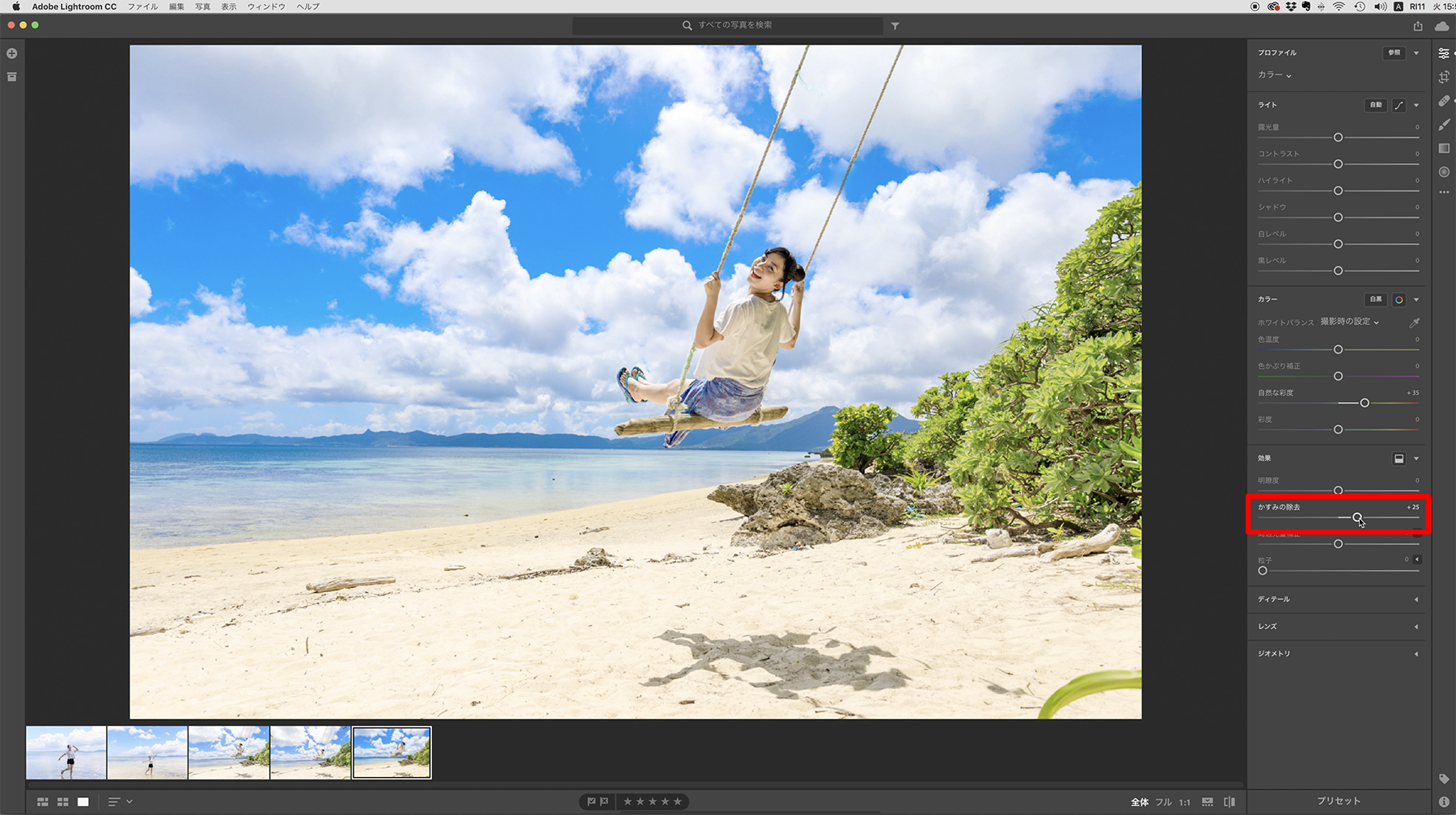Open the Edit panel sliders icon
This screenshot has width=1456, height=815.
click(1444, 53)
